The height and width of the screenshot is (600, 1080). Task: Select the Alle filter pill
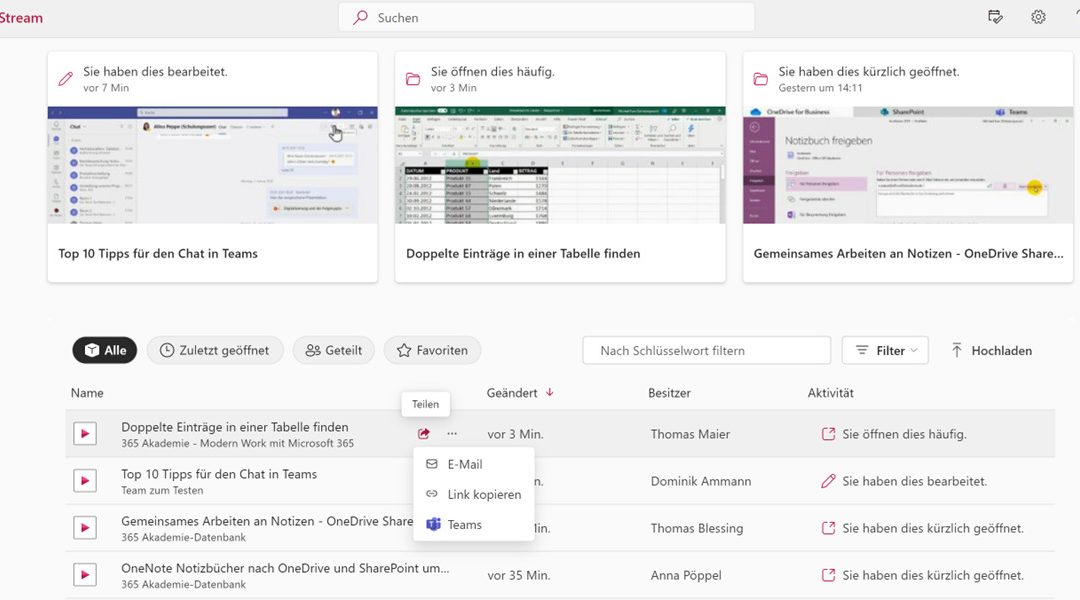pos(105,350)
